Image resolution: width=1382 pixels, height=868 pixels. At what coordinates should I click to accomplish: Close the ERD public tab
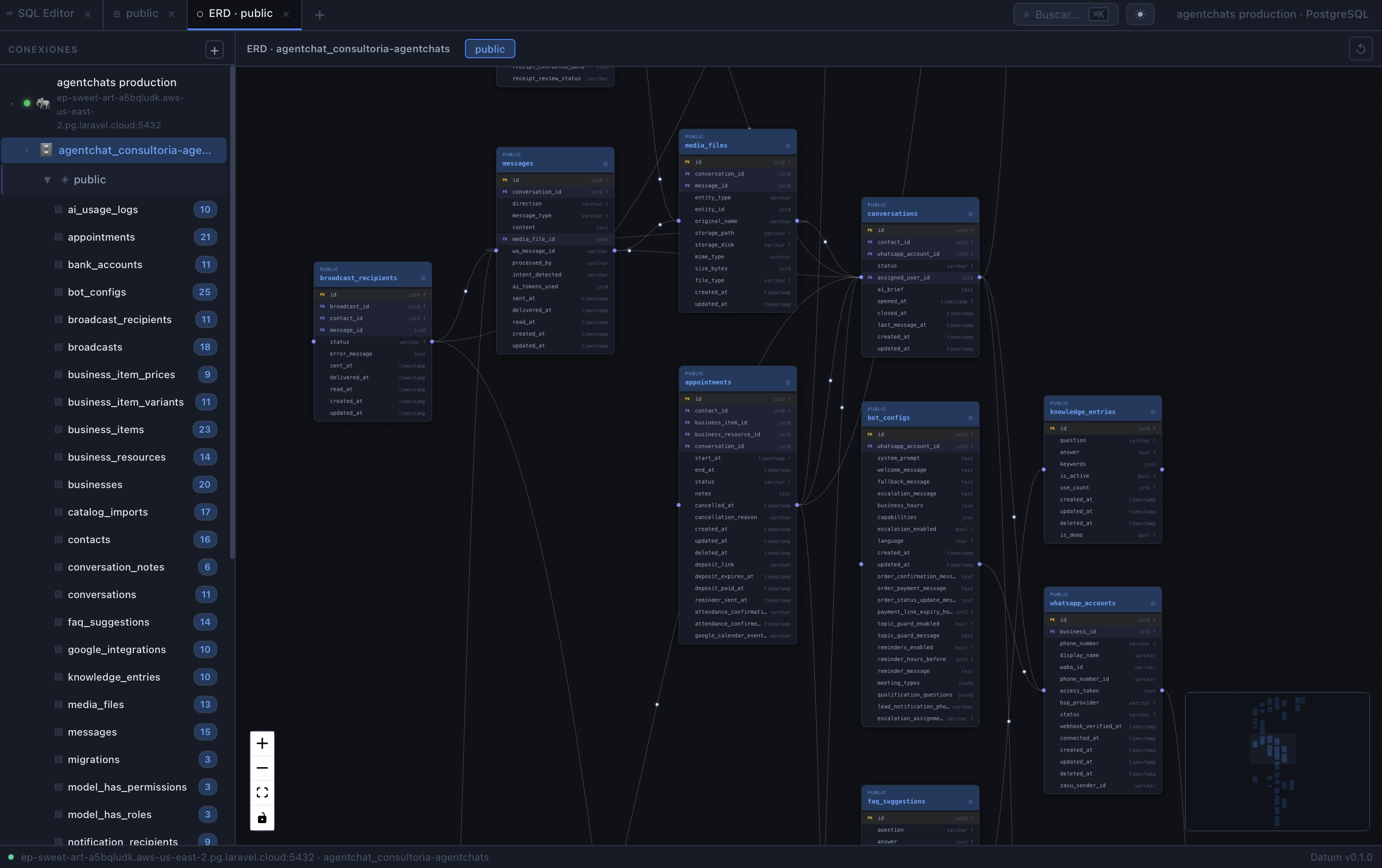point(286,14)
